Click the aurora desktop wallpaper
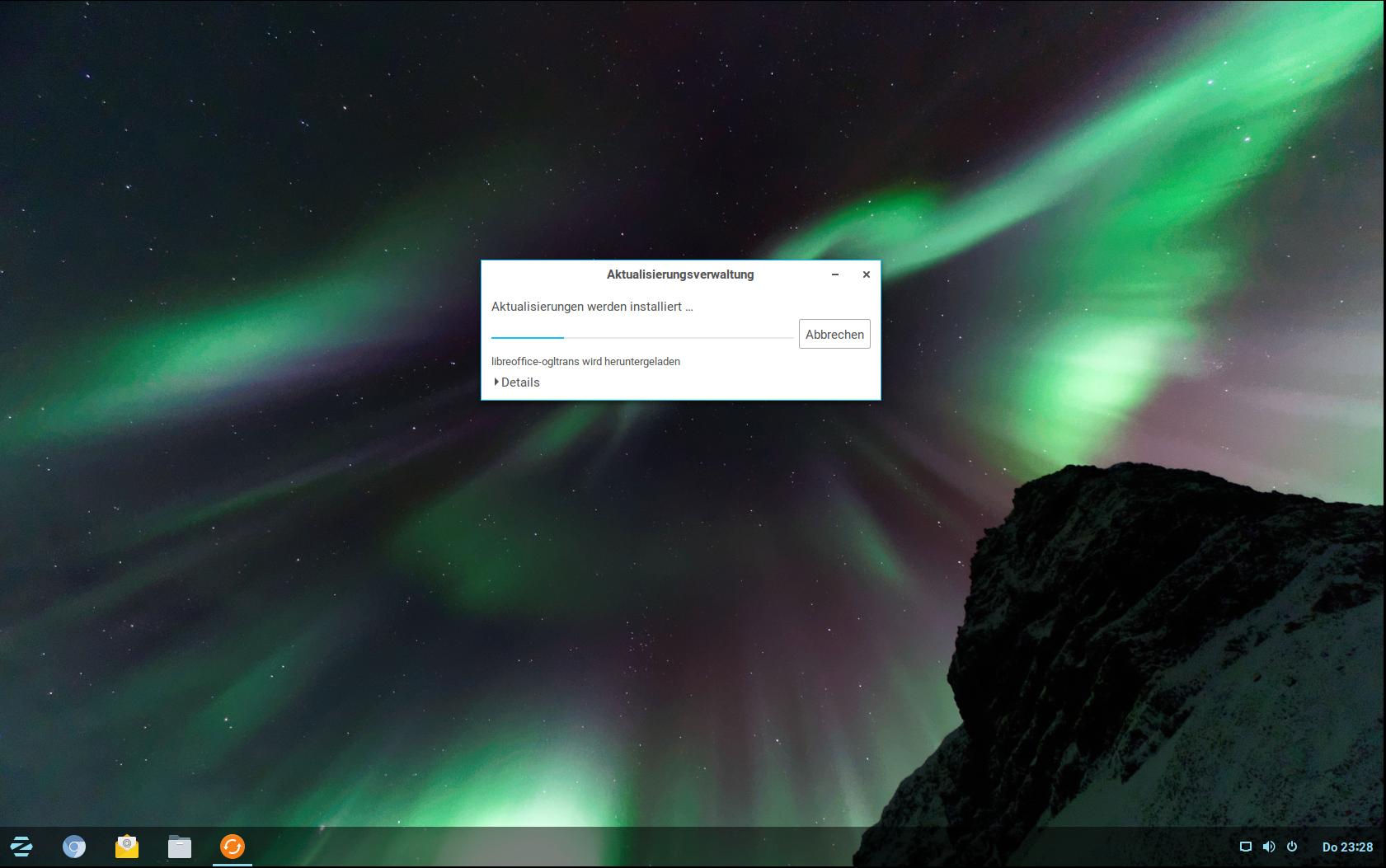The width and height of the screenshot is (1386, 868). 330,536
